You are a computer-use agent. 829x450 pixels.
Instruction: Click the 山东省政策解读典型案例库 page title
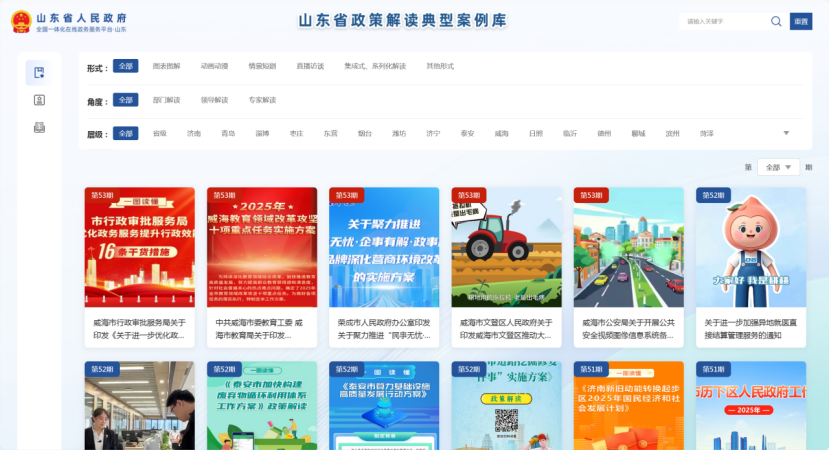click(403, 21)
